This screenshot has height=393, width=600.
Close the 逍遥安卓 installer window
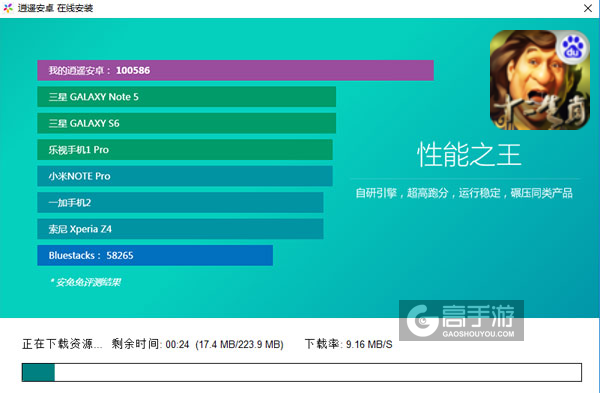(x=588, y=8)
